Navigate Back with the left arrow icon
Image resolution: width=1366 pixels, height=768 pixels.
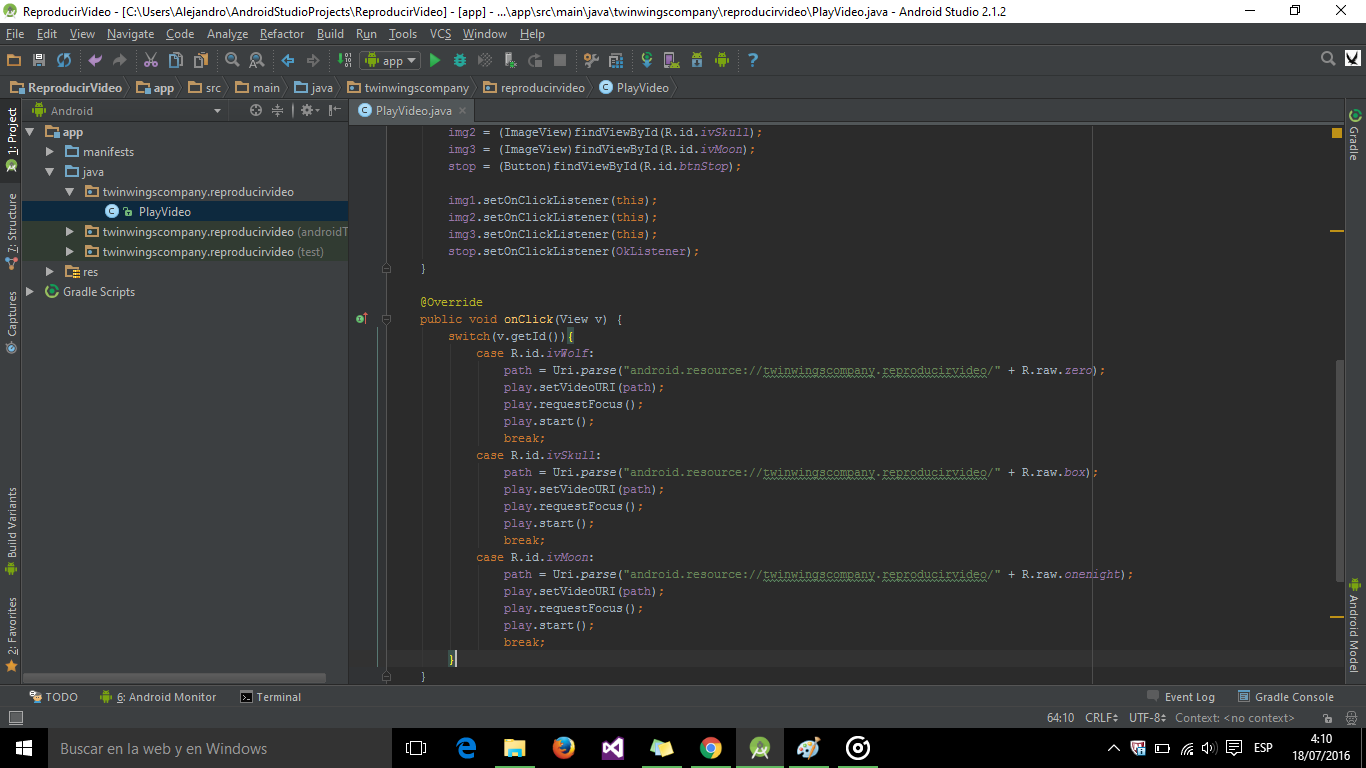pyautogui.click(x=288, y=60)
